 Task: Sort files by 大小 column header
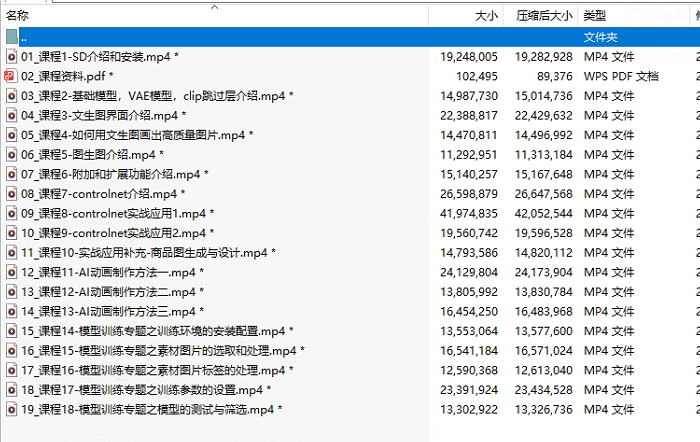click(x=486, y=16)
